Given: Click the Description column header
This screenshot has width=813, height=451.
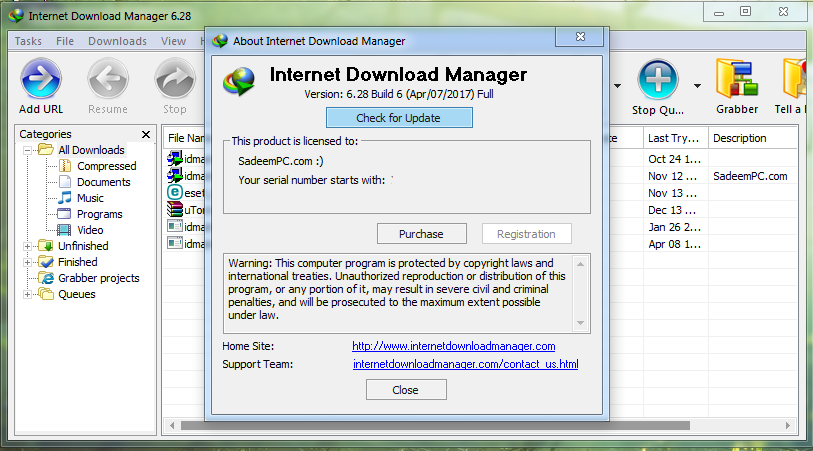Looking at the screenshot, I should (x=752, y=138).
